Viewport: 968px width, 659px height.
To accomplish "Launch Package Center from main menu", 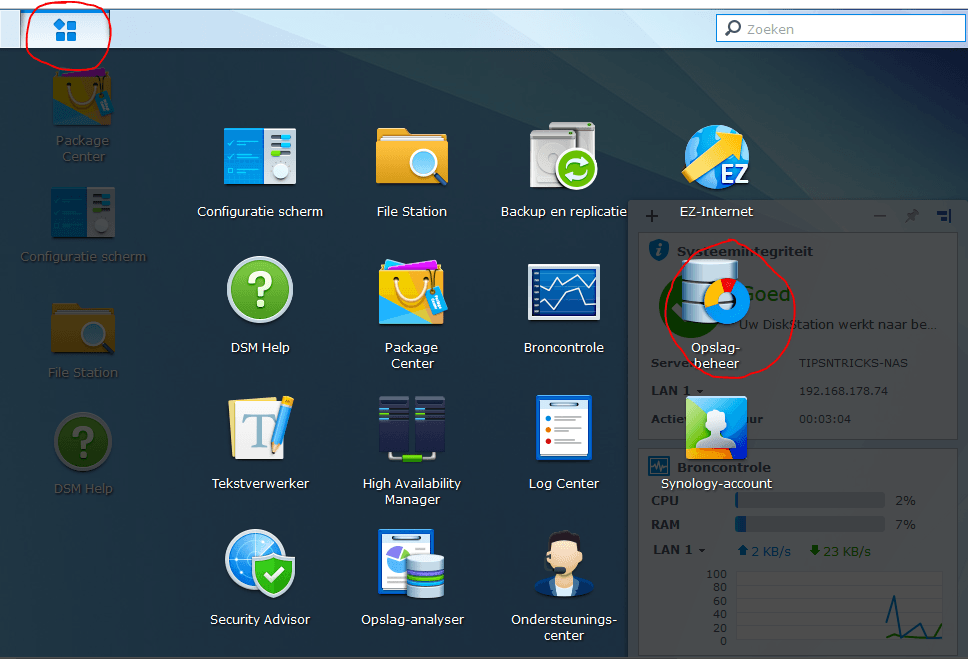I will pos(412,314).
